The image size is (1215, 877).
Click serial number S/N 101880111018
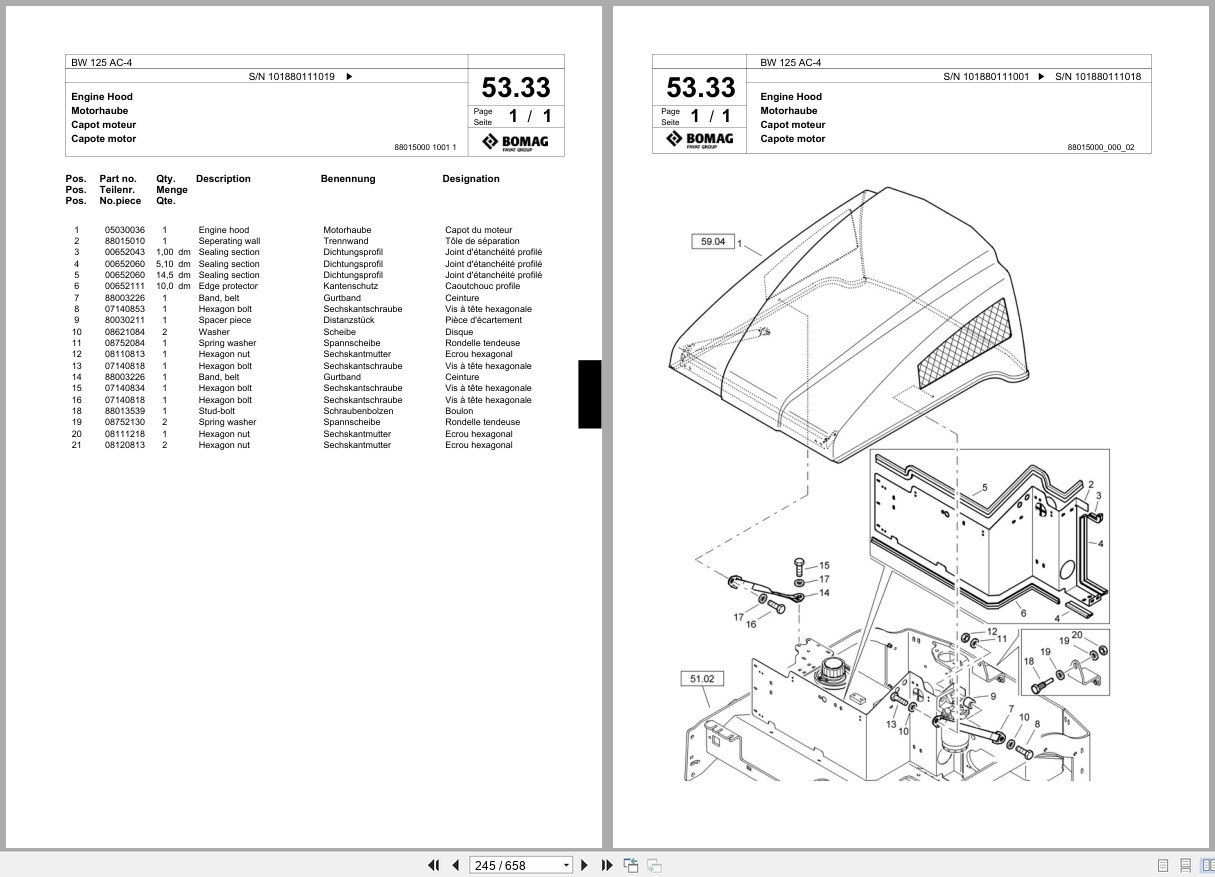1098,76
